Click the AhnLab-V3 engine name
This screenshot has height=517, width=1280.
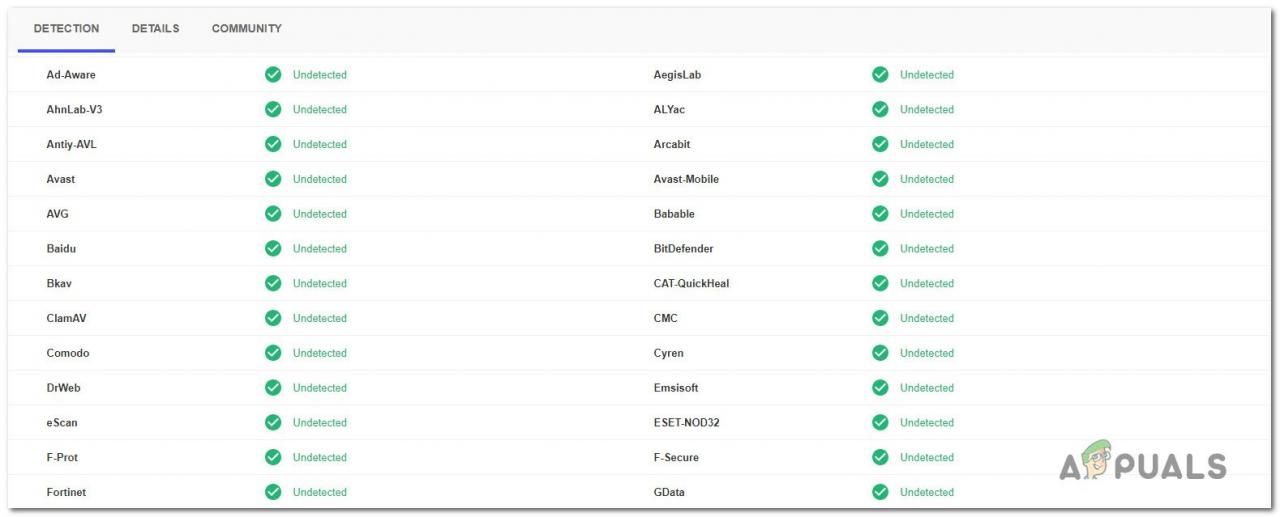(x=74, y=110)
